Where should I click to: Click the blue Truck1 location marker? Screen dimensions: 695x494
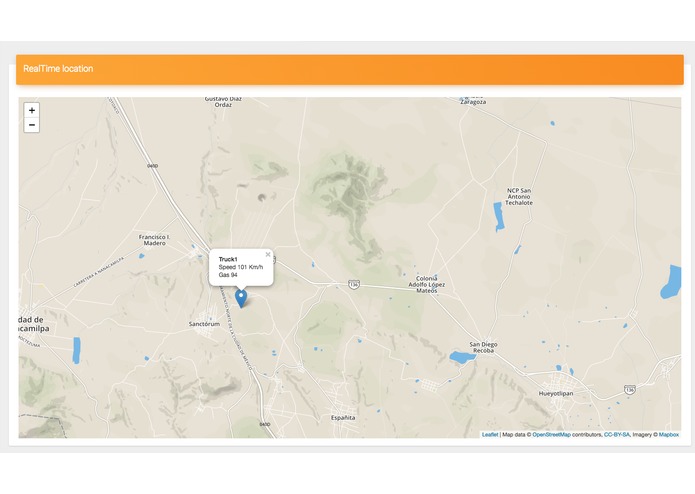241,298
